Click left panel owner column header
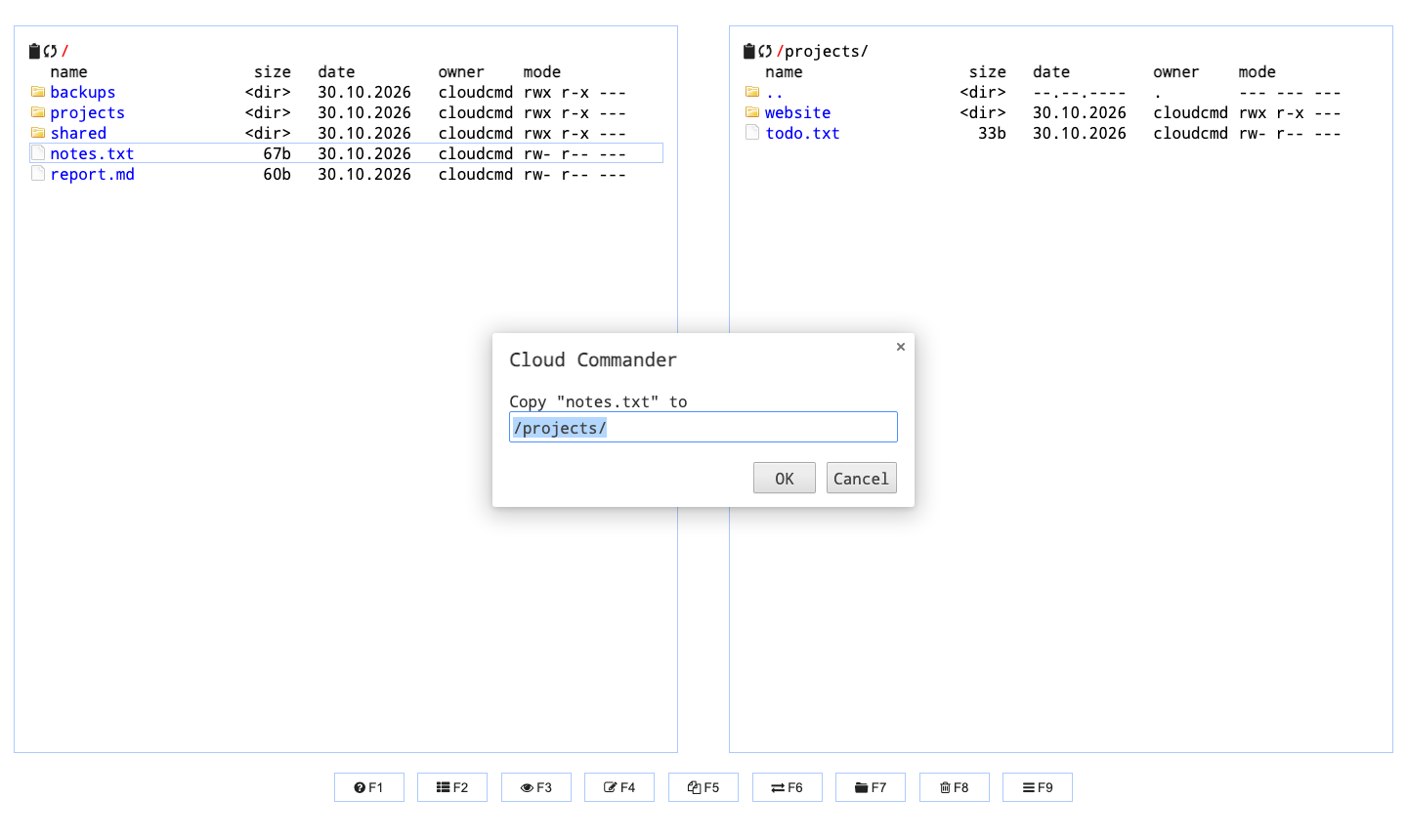This screenshot has width=1407, height=840. 461,71
